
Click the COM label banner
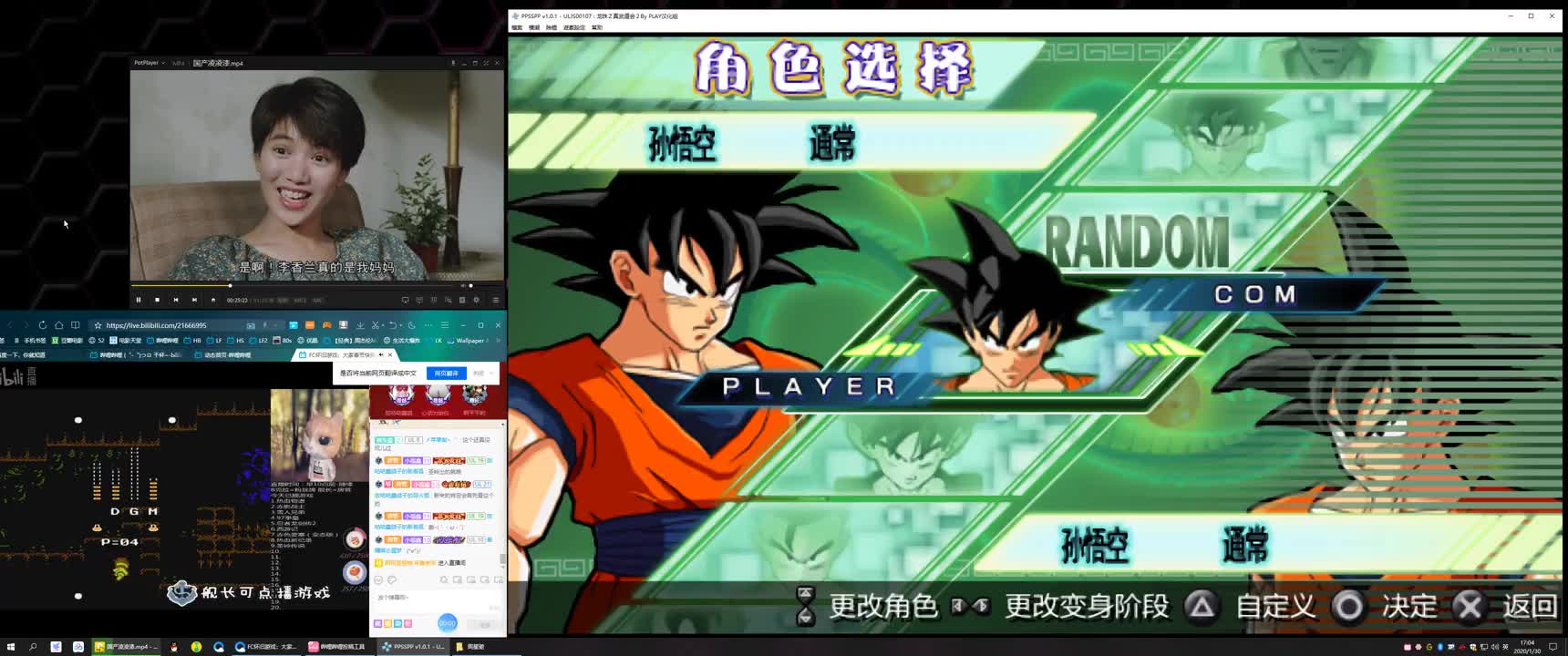1254,294
